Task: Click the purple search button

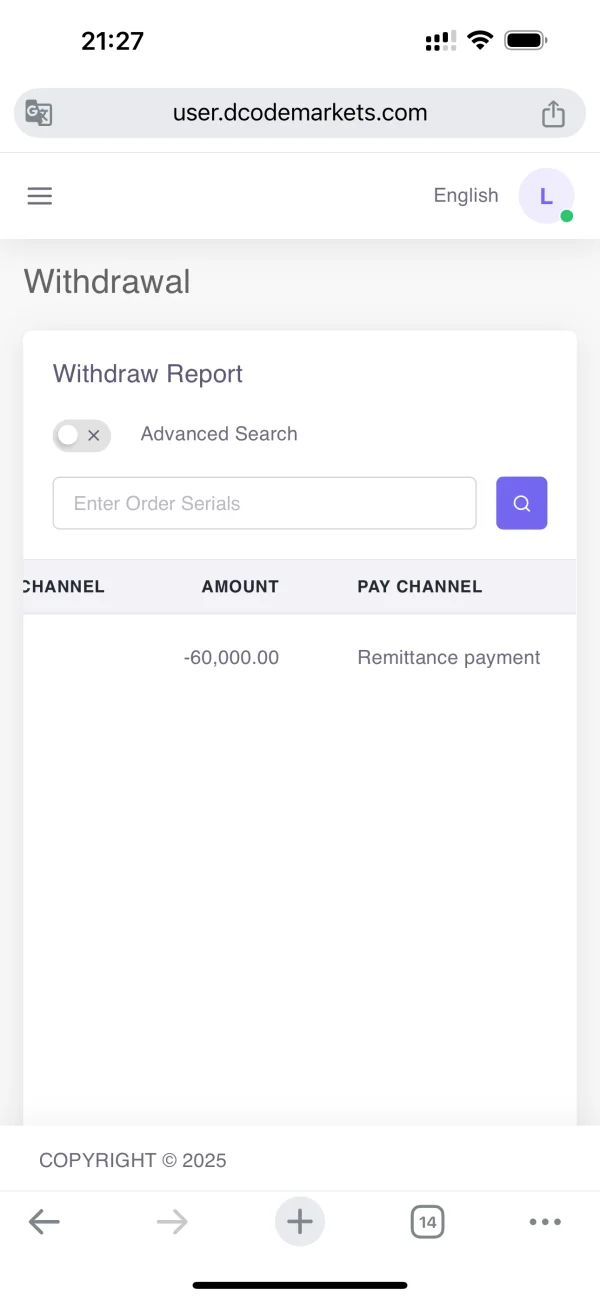Action: point(522,503)
